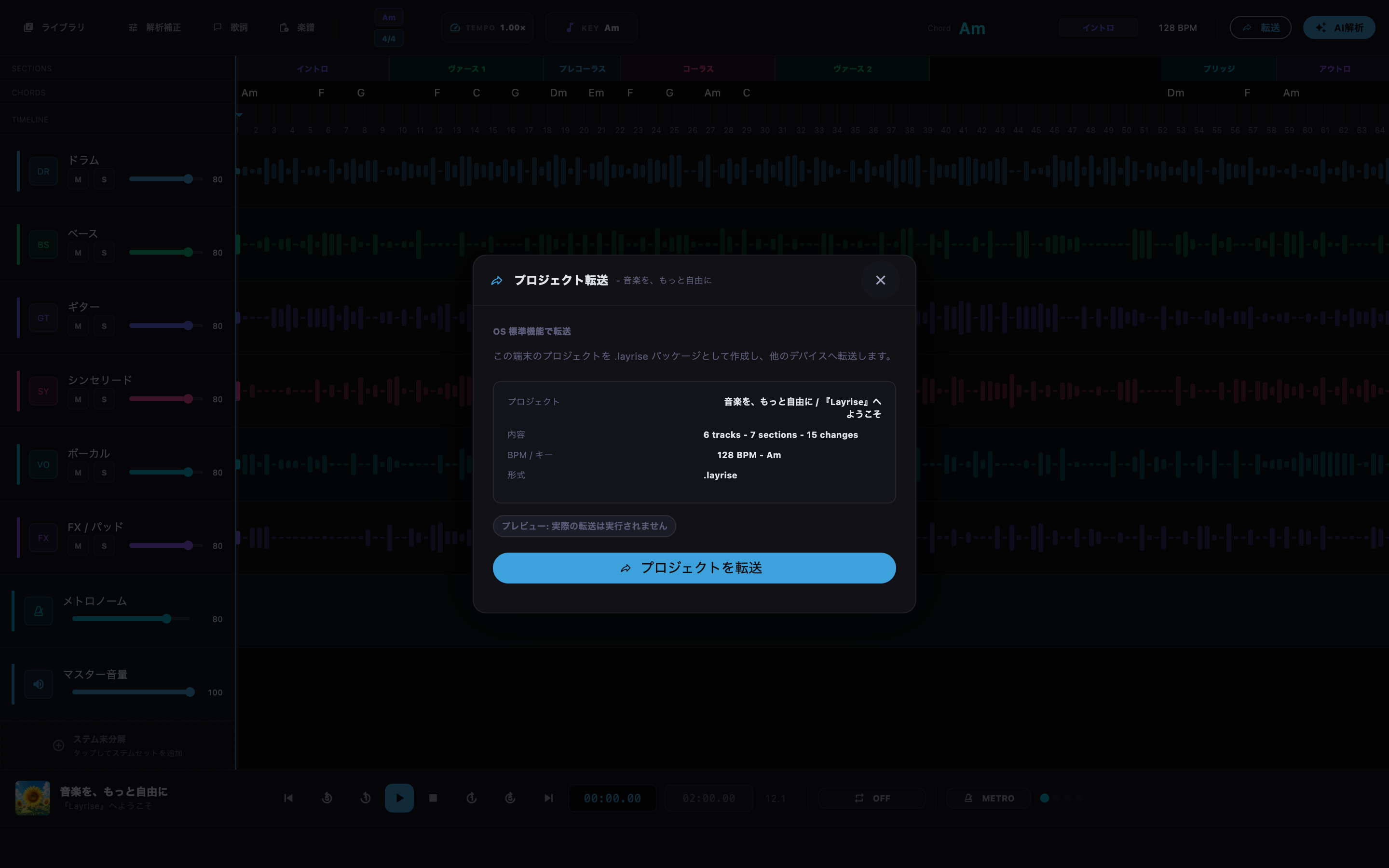Click the プレビュー notice chip

[584, 526]
